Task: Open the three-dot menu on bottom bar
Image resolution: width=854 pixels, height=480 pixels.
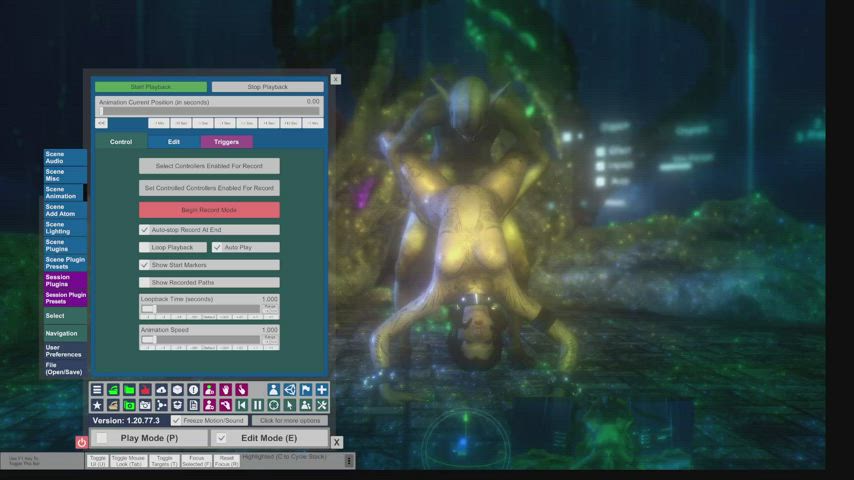Action: point(349,461)
